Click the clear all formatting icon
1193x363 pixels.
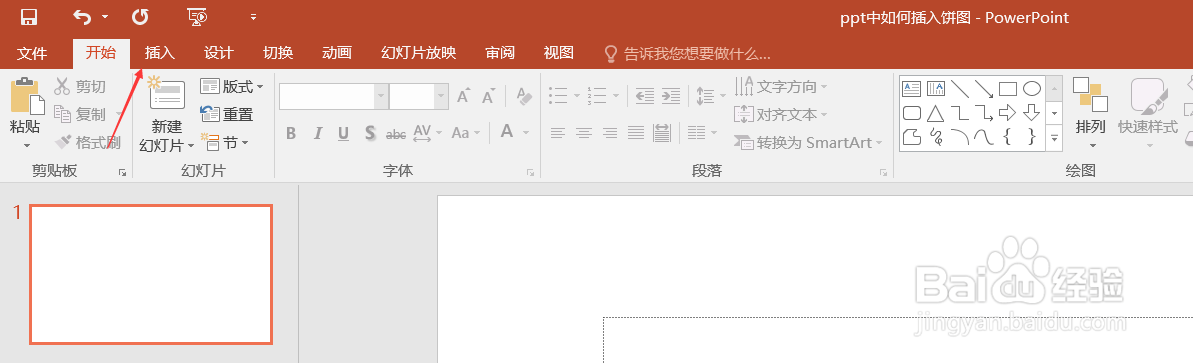pyautogui.click(x=523, y=96)
